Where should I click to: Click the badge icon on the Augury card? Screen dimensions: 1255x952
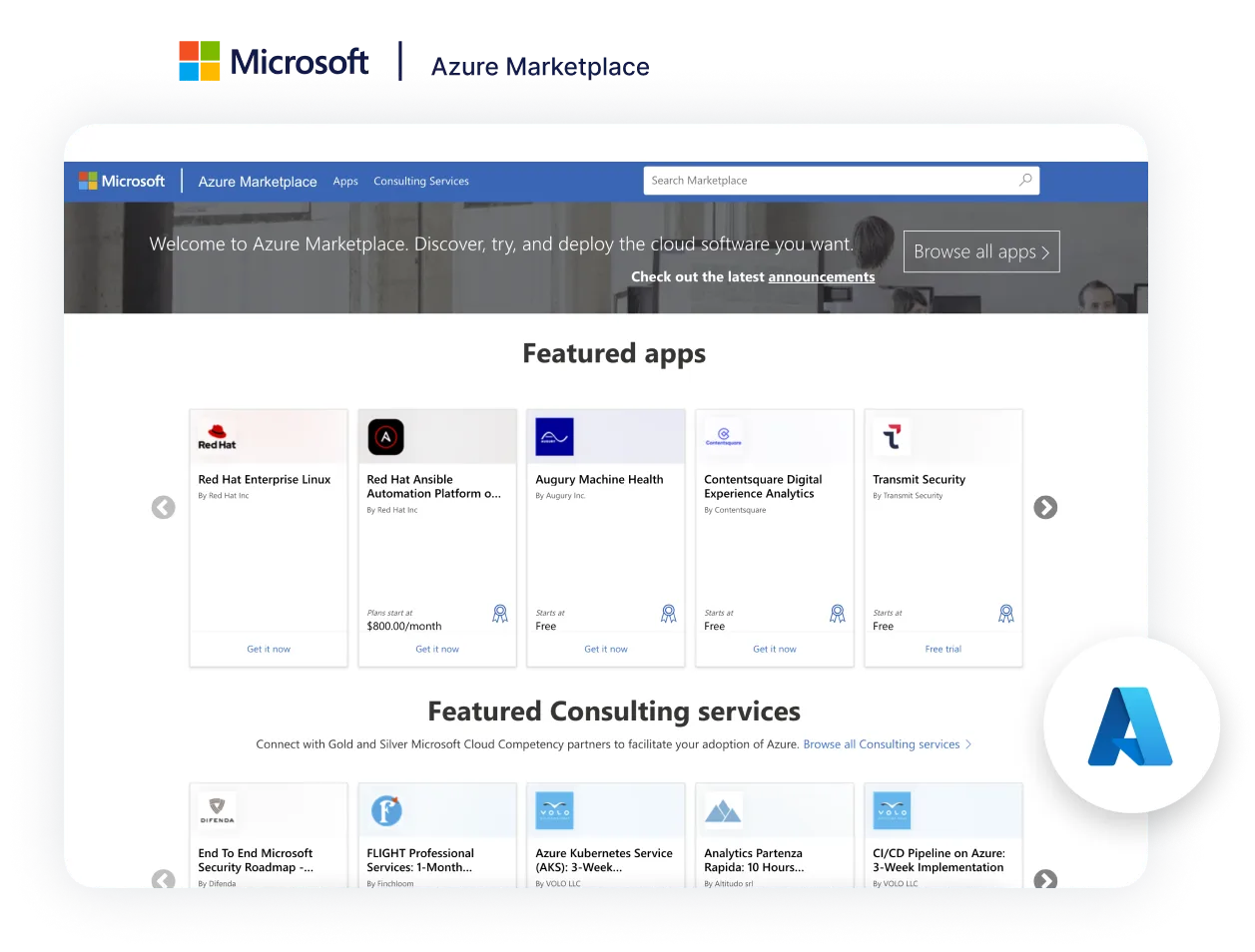pos(669,614)
